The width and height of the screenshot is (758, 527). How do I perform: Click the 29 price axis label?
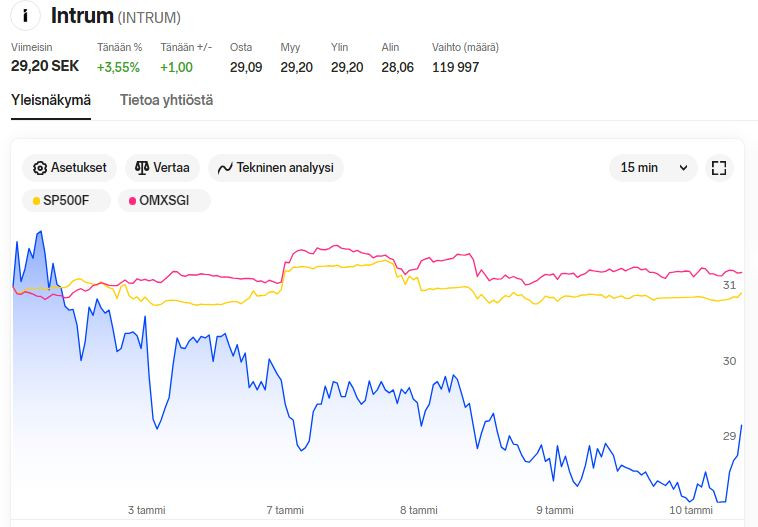point(729,436)
